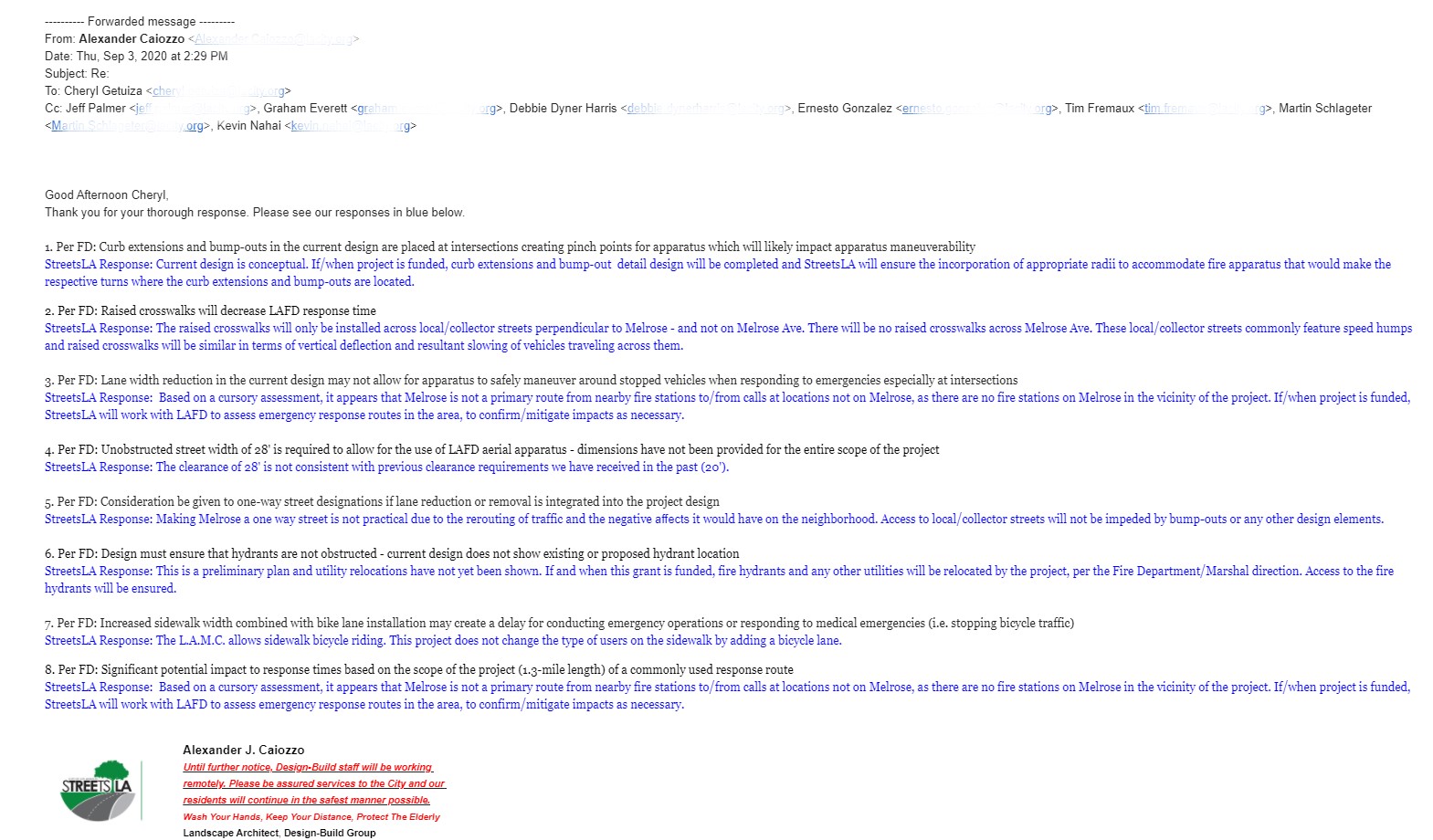Click the 'Wash Your Hands' red text line
This screenshot has width=1433, height=840.
(x=311, y=817)
